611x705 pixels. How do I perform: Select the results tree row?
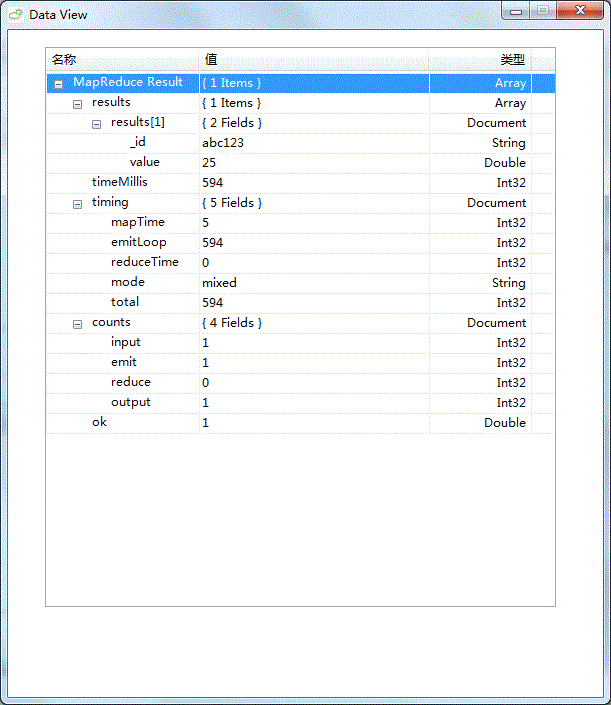301,103
